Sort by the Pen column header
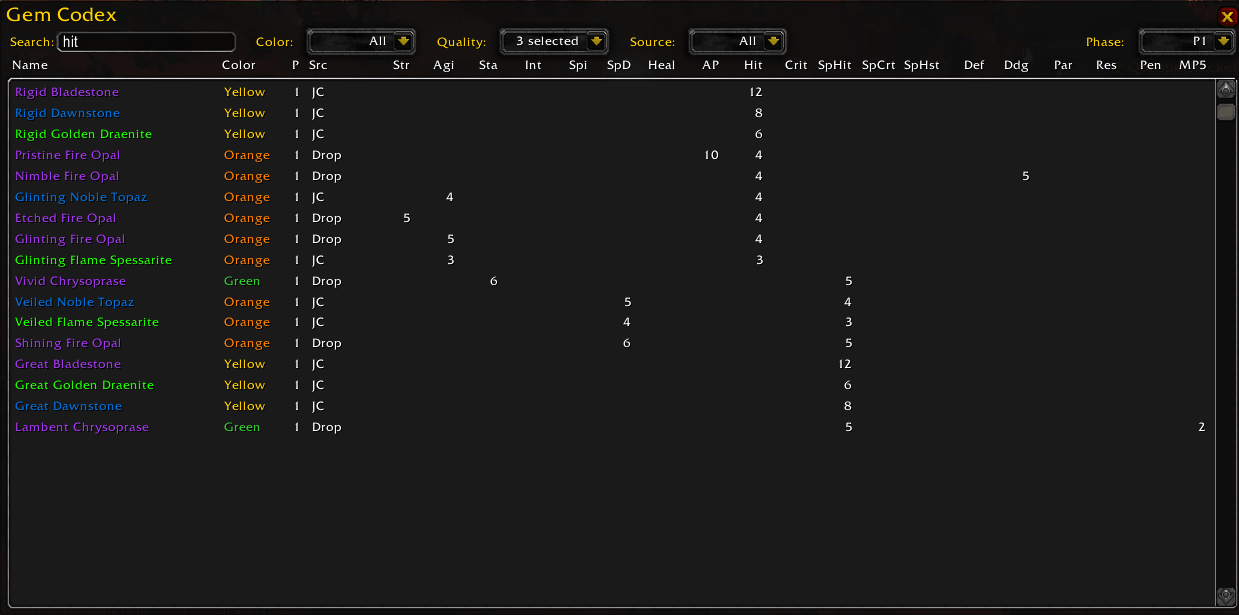Image resolution: width=1239 pixels, height=615 pixels. coord(1150,65)
